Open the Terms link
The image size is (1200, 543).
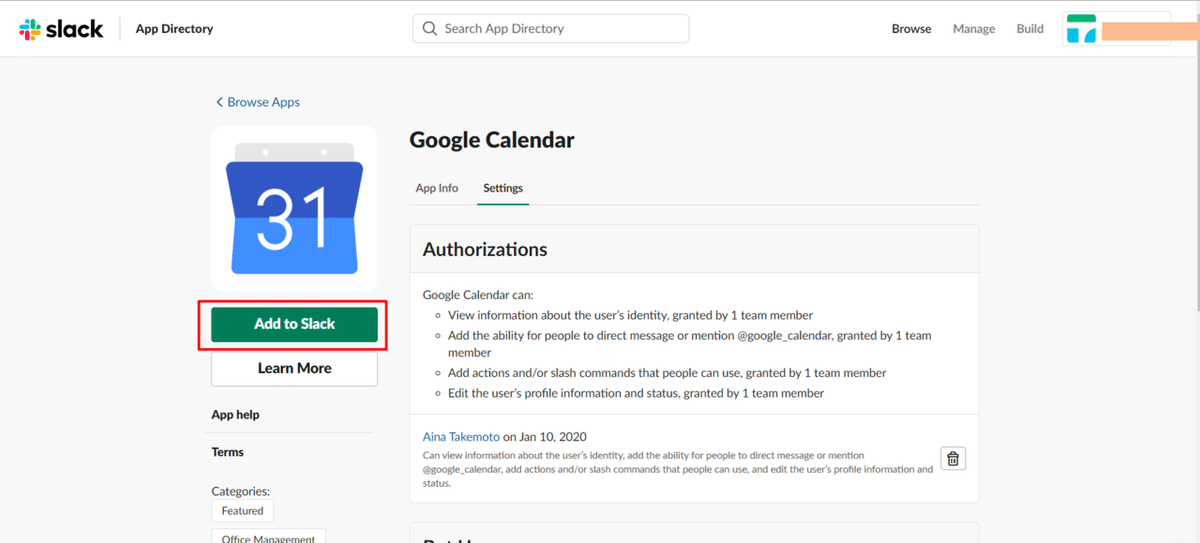click(x=227, y=452)
